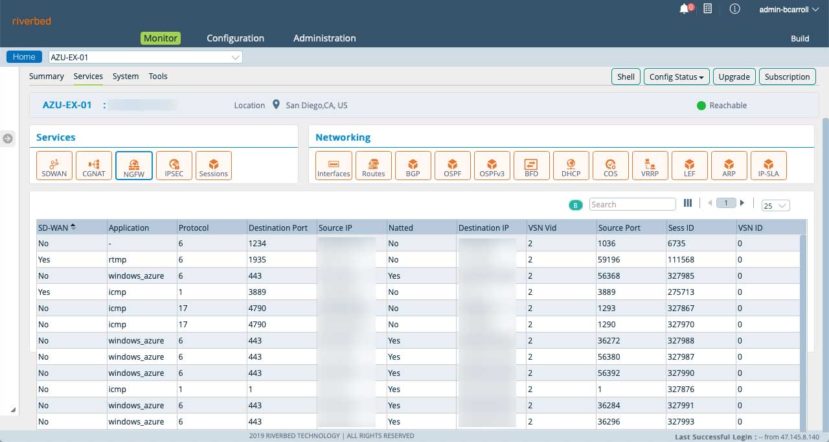
Task: Click the Subscription button
Action: click(x=787, y=77)
